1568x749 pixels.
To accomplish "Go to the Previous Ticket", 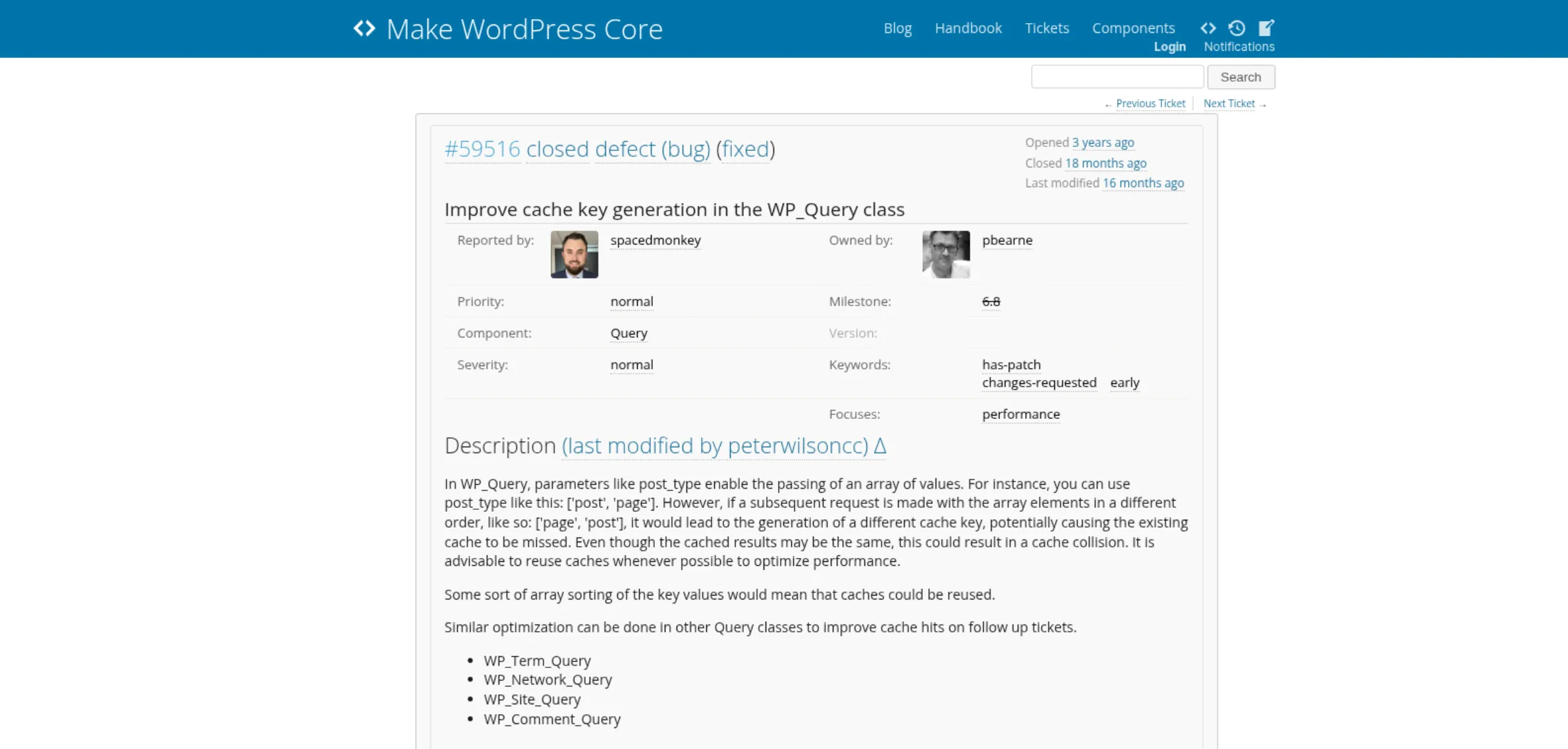I will pos(1150,103).
